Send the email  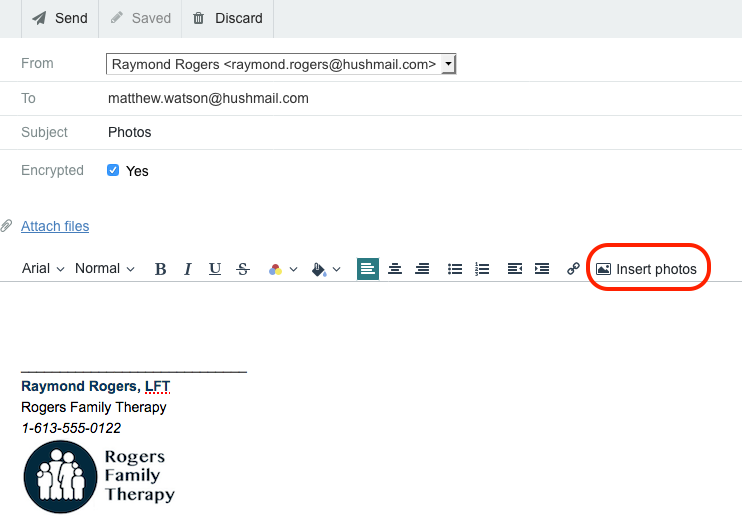[59, 18]
